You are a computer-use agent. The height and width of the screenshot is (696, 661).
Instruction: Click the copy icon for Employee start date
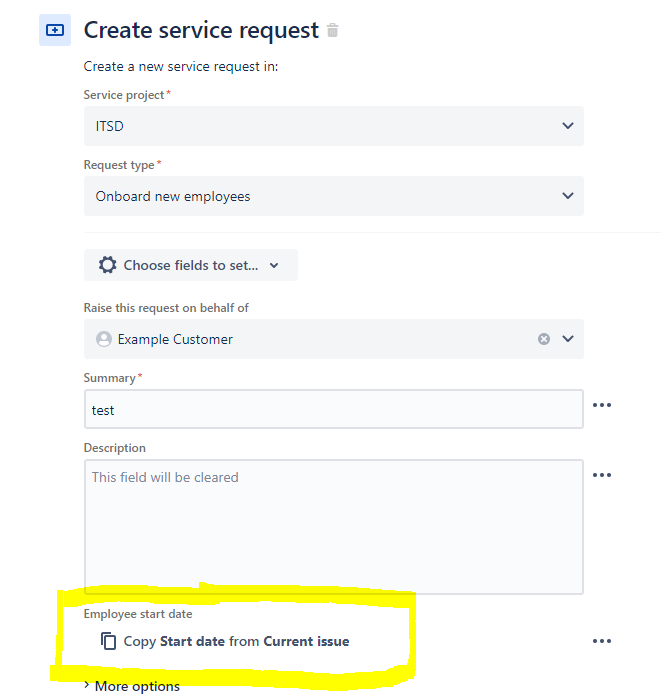108,641
